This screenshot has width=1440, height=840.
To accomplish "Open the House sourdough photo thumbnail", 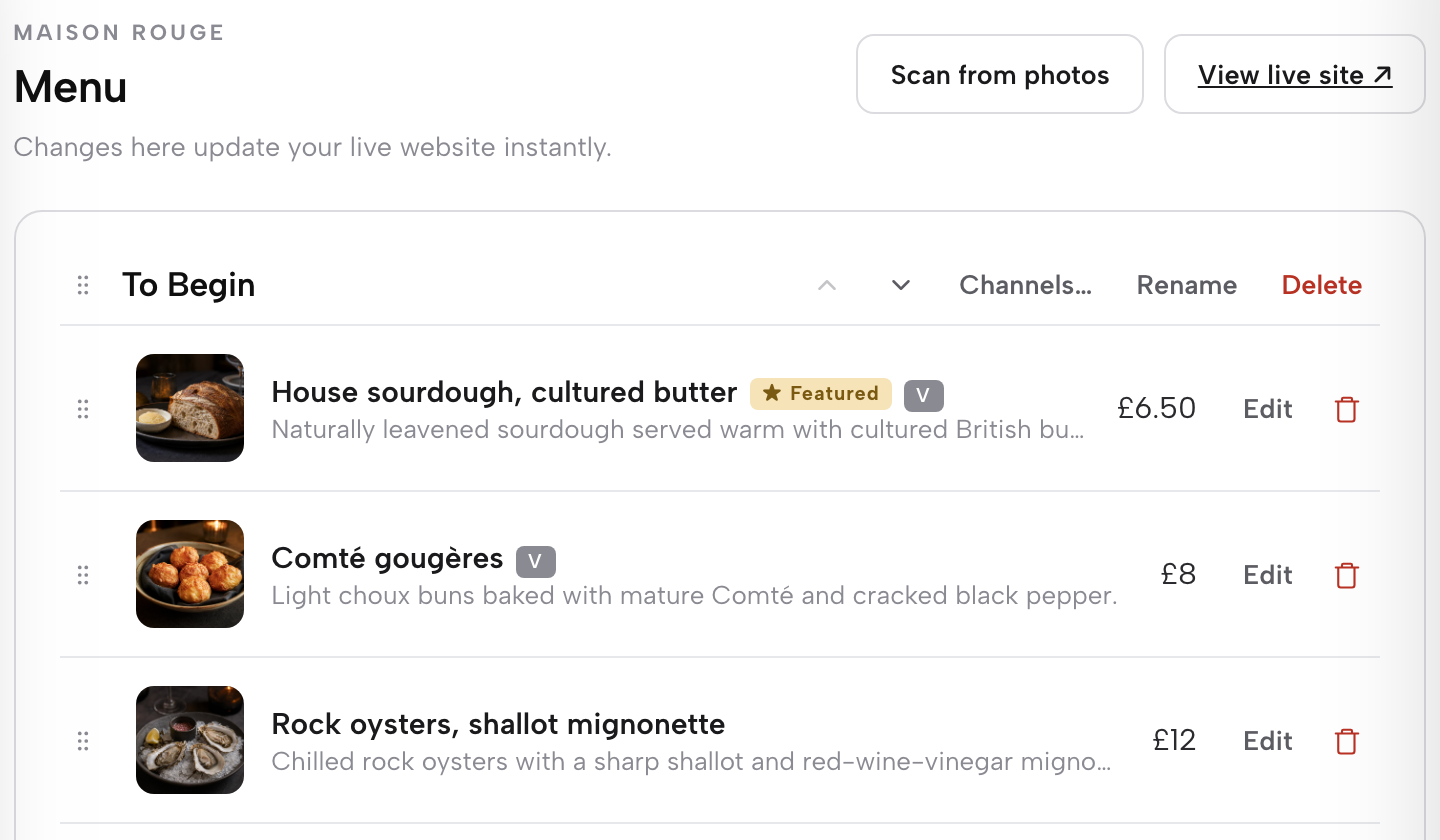I will tap(190, 408).
